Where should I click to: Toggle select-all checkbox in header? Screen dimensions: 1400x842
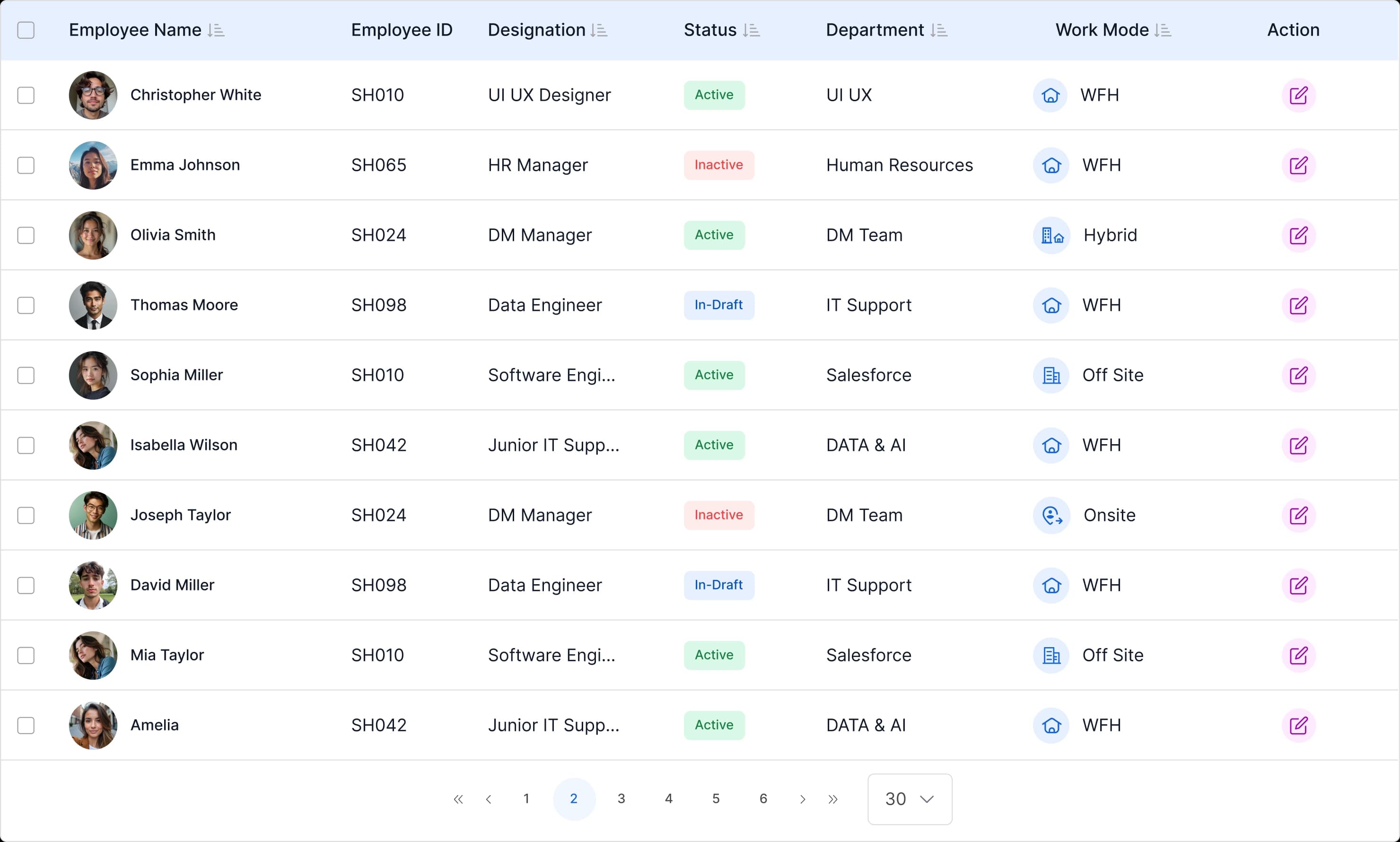tap(26, 30)
